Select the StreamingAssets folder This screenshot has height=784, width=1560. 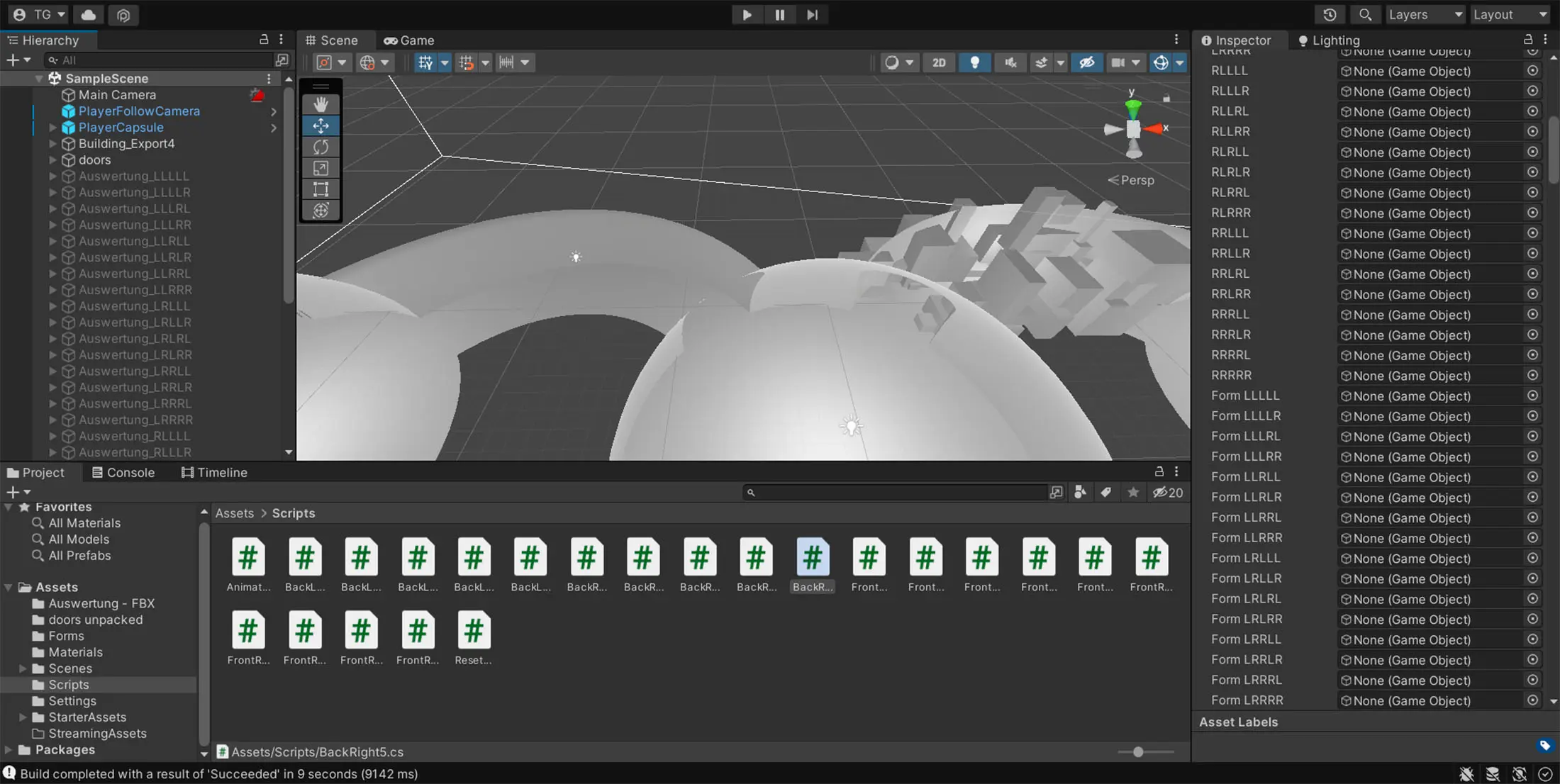(97, 734)
